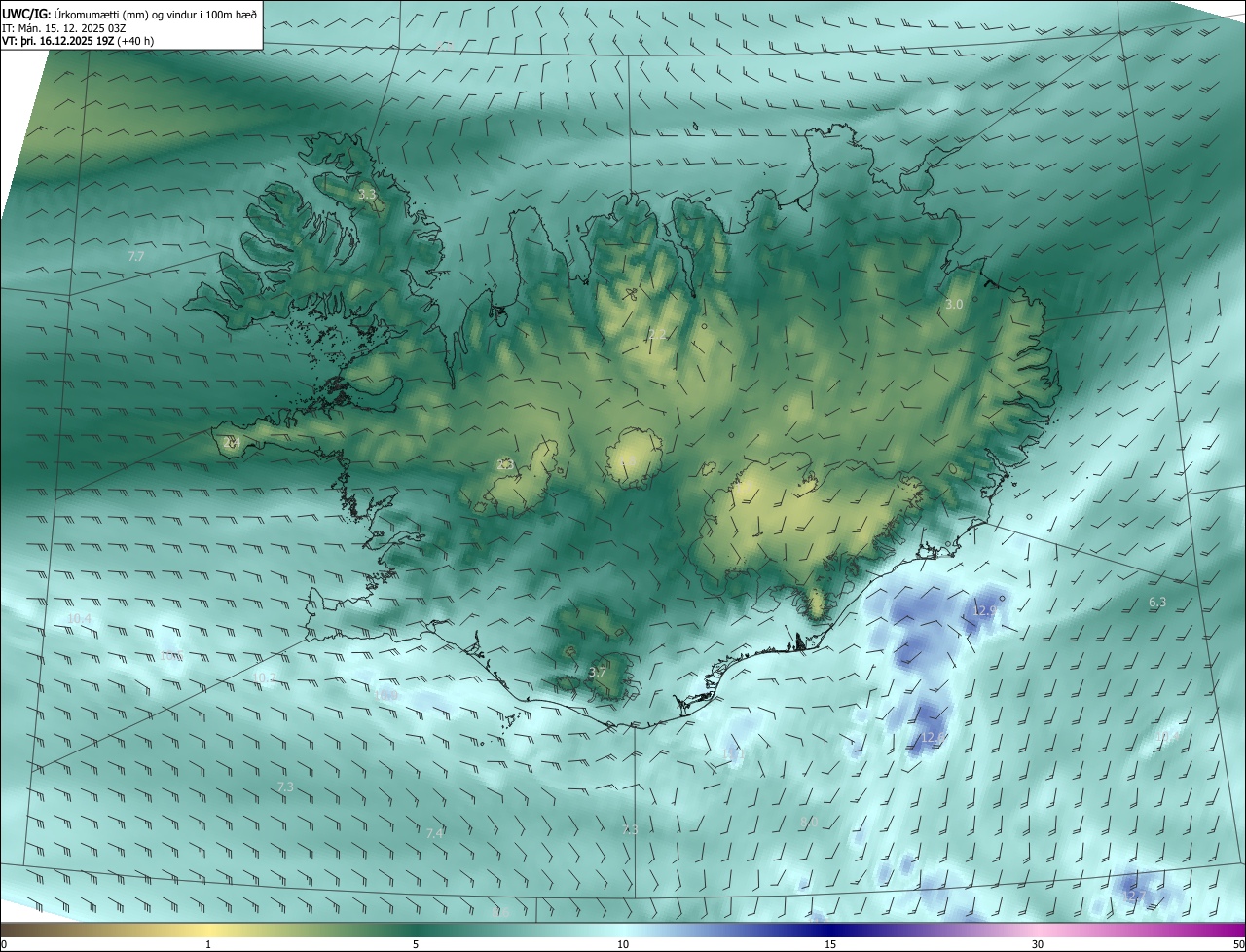Image resolution: width=1246 pixels, height=952 pixels.
Task: Click the 11.1 value label off the south coast
Action: tap(734, 754)
